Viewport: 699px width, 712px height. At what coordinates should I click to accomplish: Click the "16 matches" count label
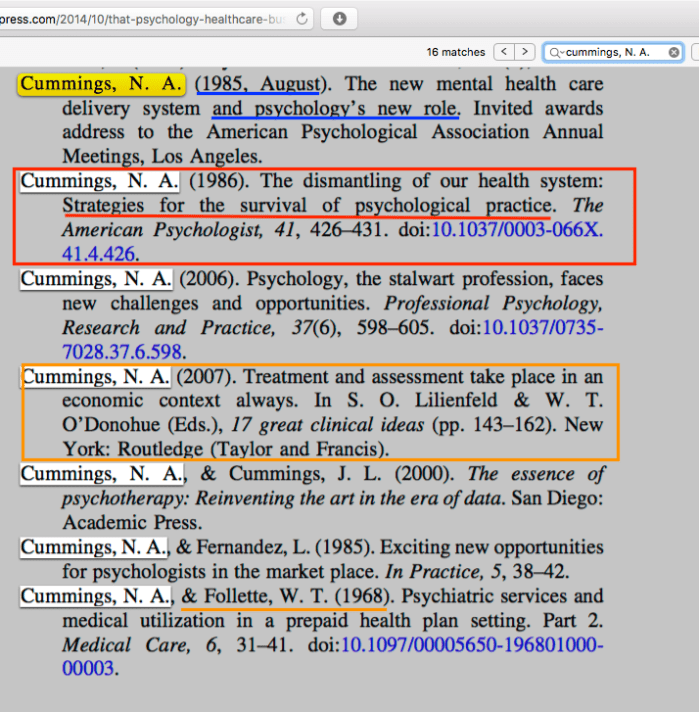tap(456, 52)
